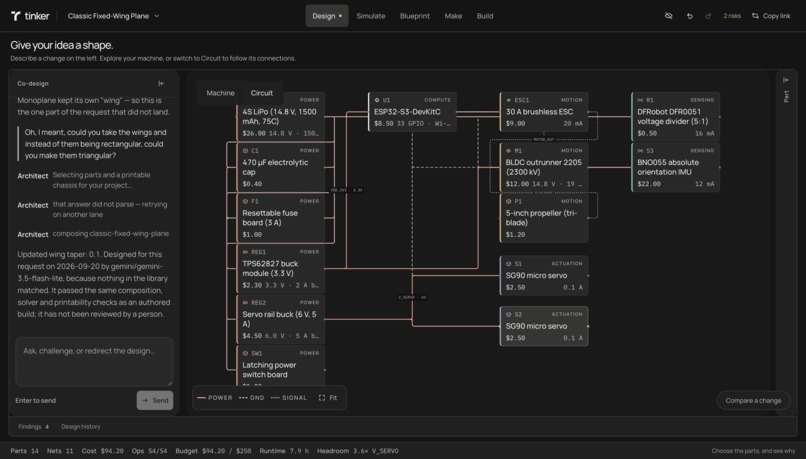This screenshot has height=459, width=806.
Task: Select BLDC outrunner 2205 node text
Action: click(543, 167)
